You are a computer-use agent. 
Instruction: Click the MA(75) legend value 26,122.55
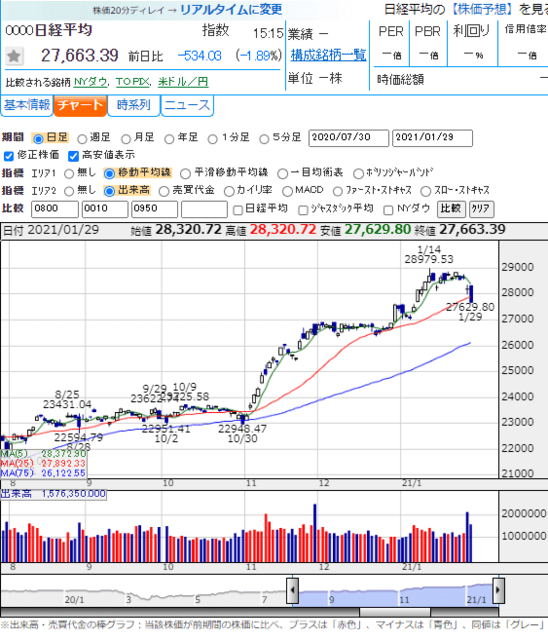[x=63, y=473]
